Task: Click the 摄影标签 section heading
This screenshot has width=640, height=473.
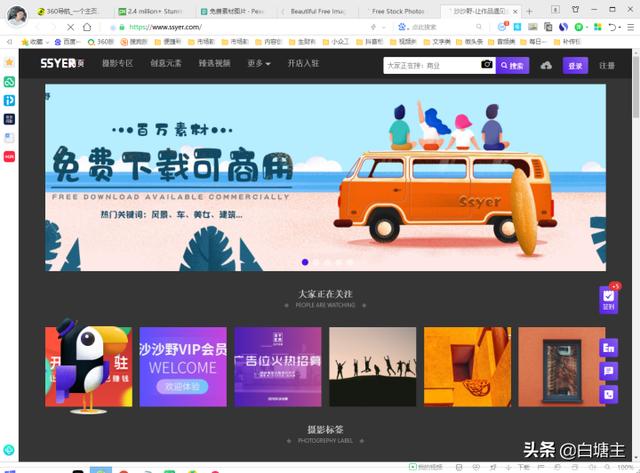Action: (x=325, y=429)
